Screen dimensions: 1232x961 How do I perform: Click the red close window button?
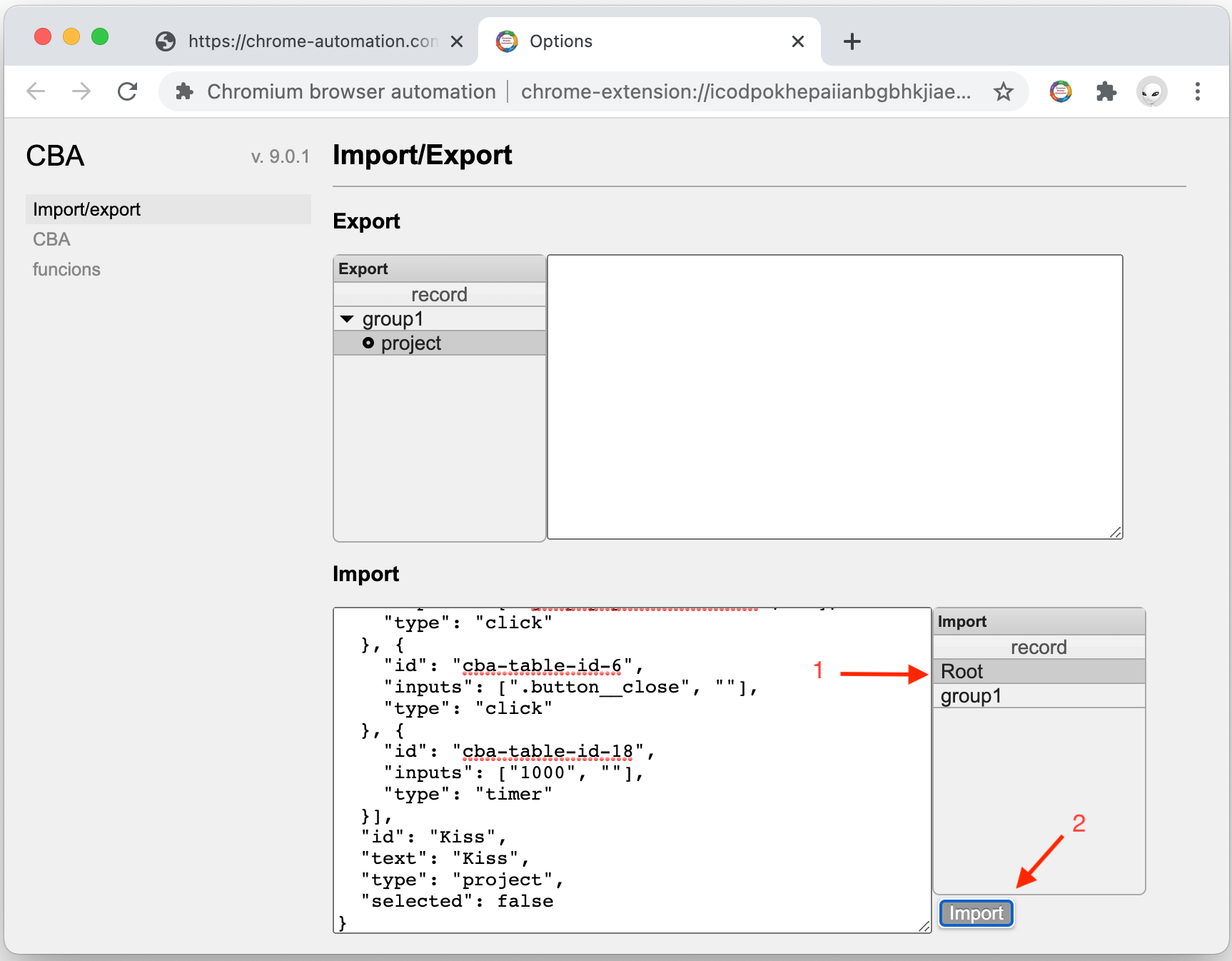[43, 36]
